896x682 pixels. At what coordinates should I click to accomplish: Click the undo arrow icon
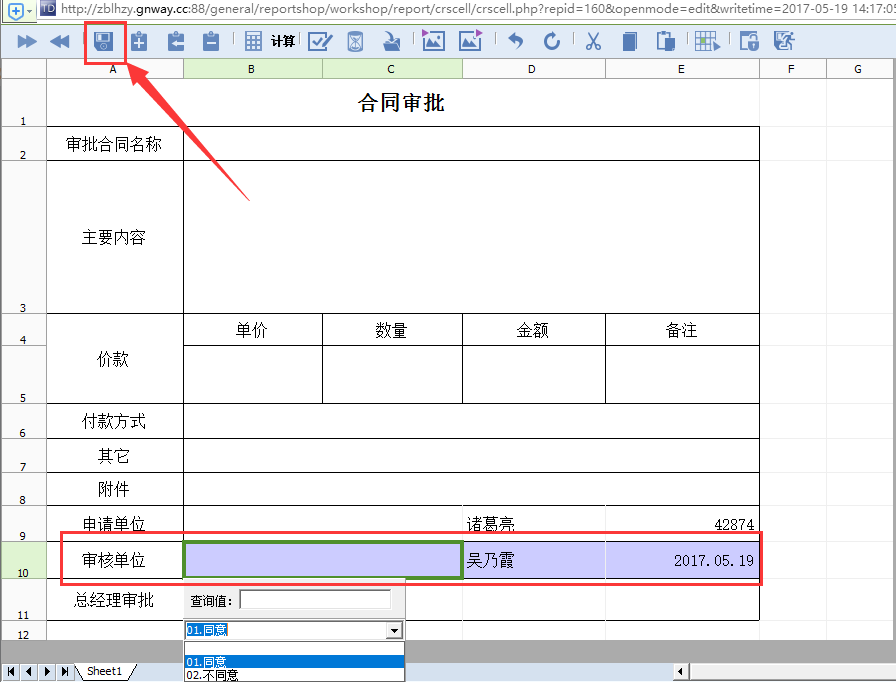(515, 41)
